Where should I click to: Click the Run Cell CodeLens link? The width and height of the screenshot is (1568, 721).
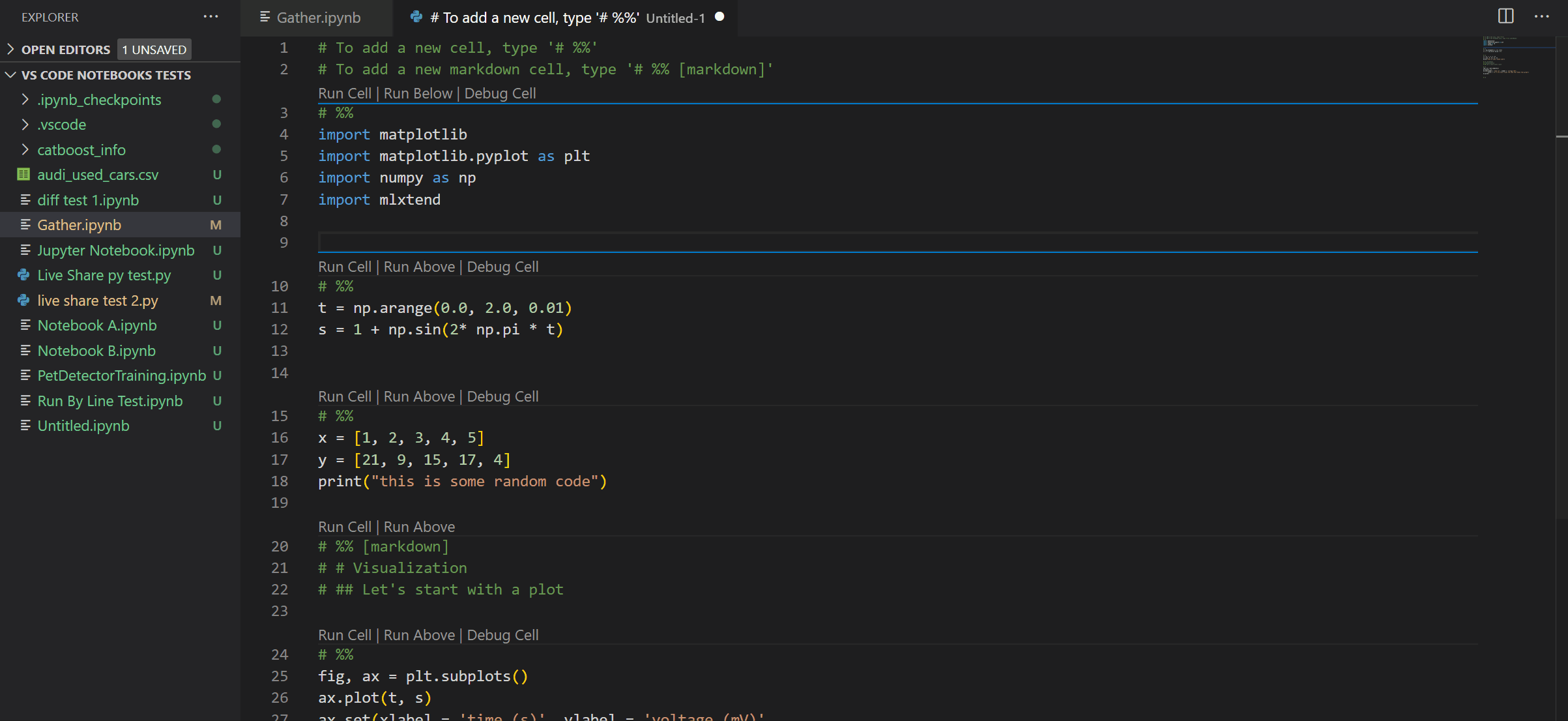point(344,93)
